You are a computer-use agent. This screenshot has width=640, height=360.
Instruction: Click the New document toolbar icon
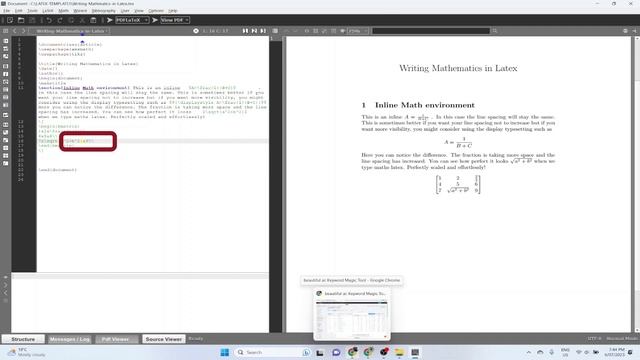[10, 20]
